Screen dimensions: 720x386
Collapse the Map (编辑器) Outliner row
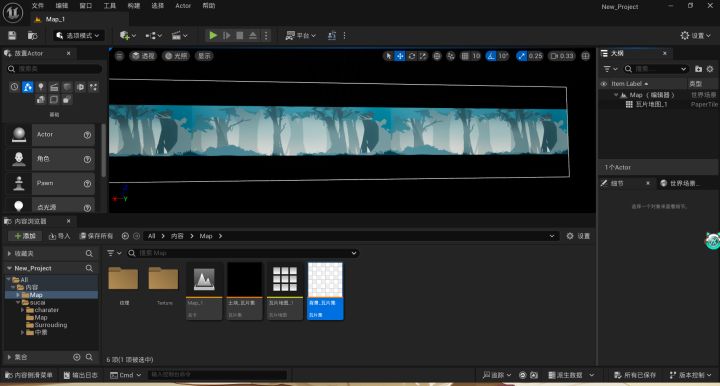(616, 95)
